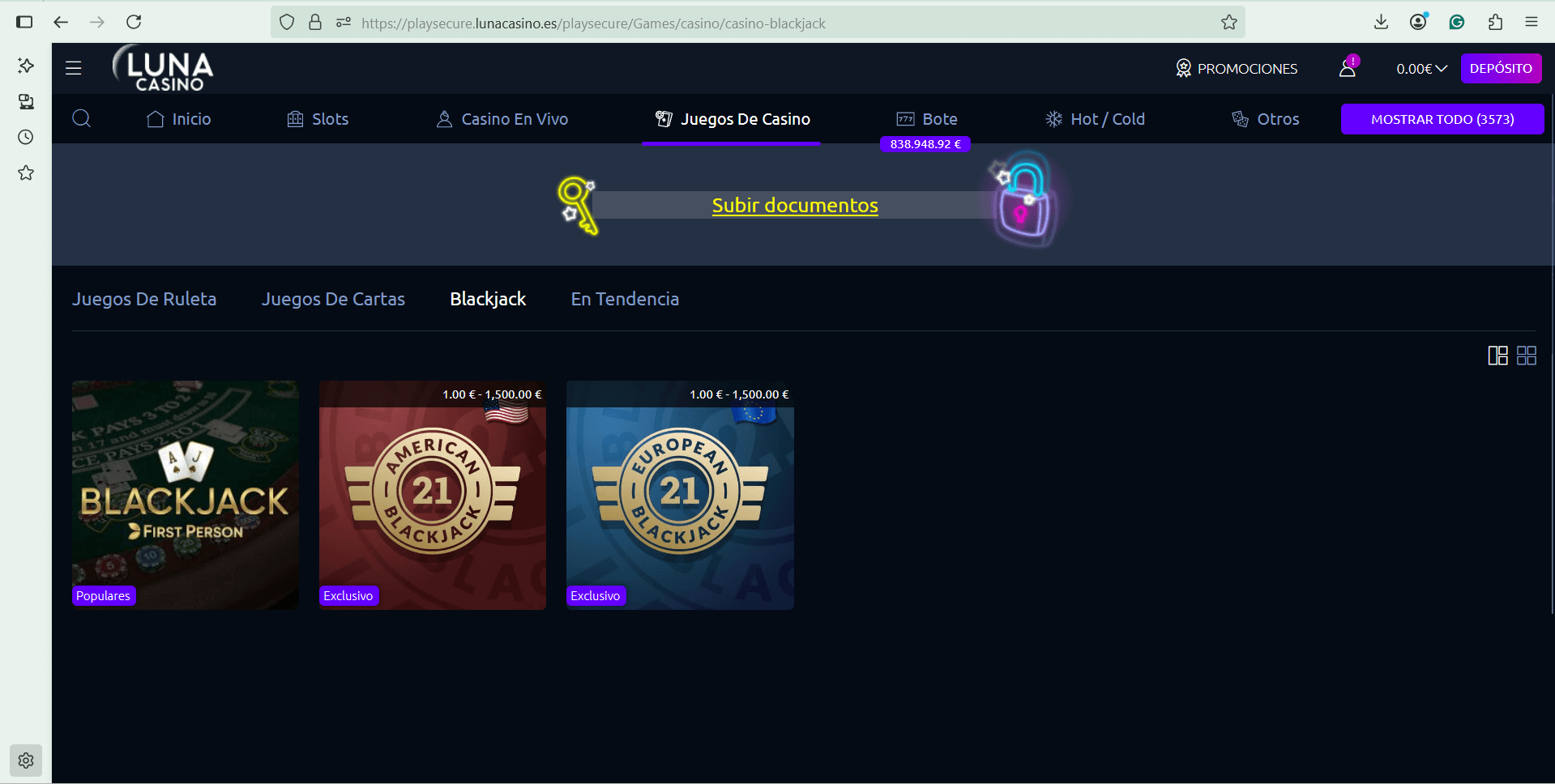Switch to Juegos De Ruleta tab
This screenshot has height=784, width=1555.
(x=144, y=299)
